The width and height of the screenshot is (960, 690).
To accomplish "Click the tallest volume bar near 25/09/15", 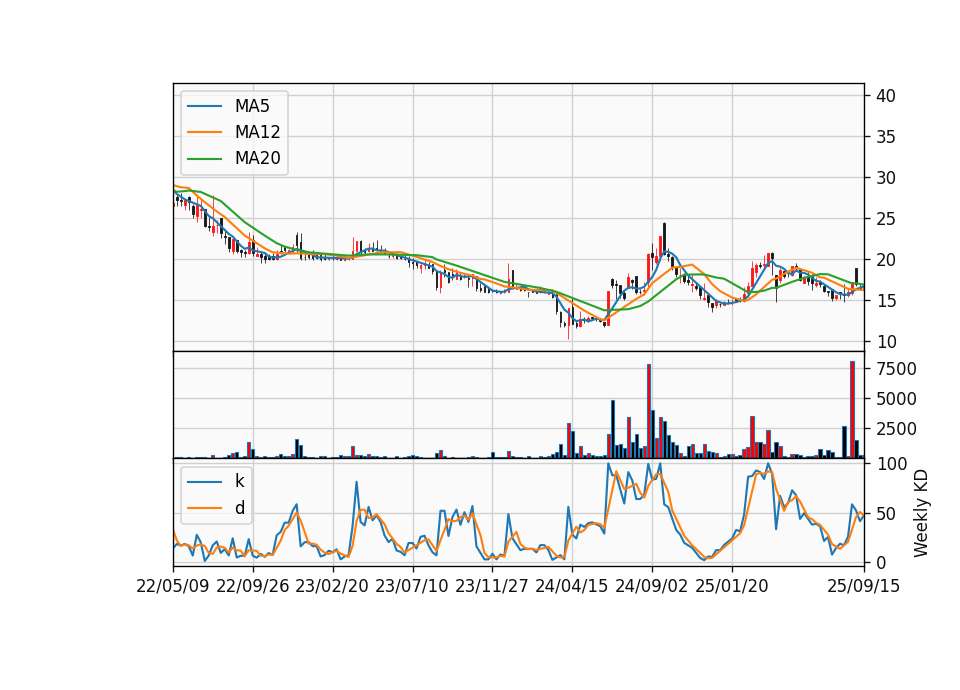I will [x=852, y=410].
